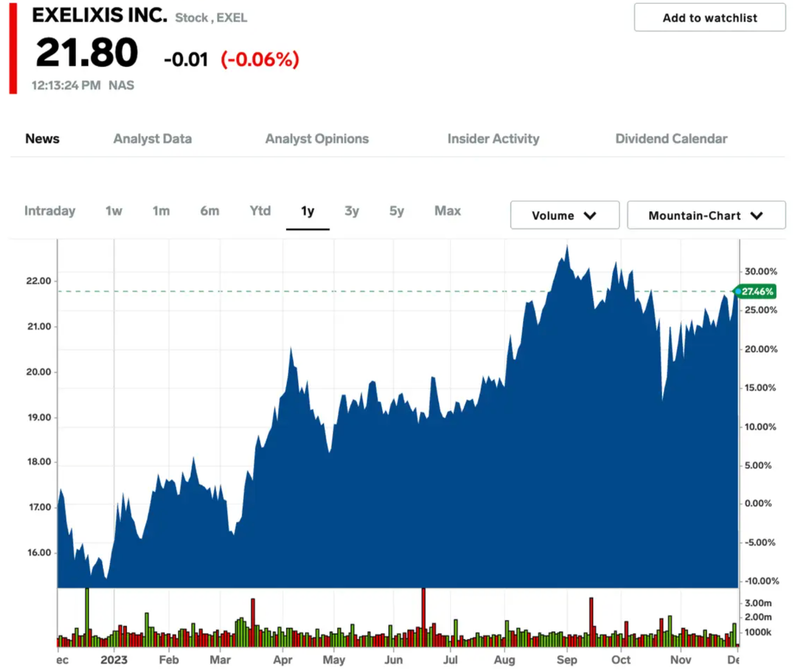Viewport: 800px width, 670px height.
Task: Switch to the Analyst Data tab
Action: click(153, 139)
